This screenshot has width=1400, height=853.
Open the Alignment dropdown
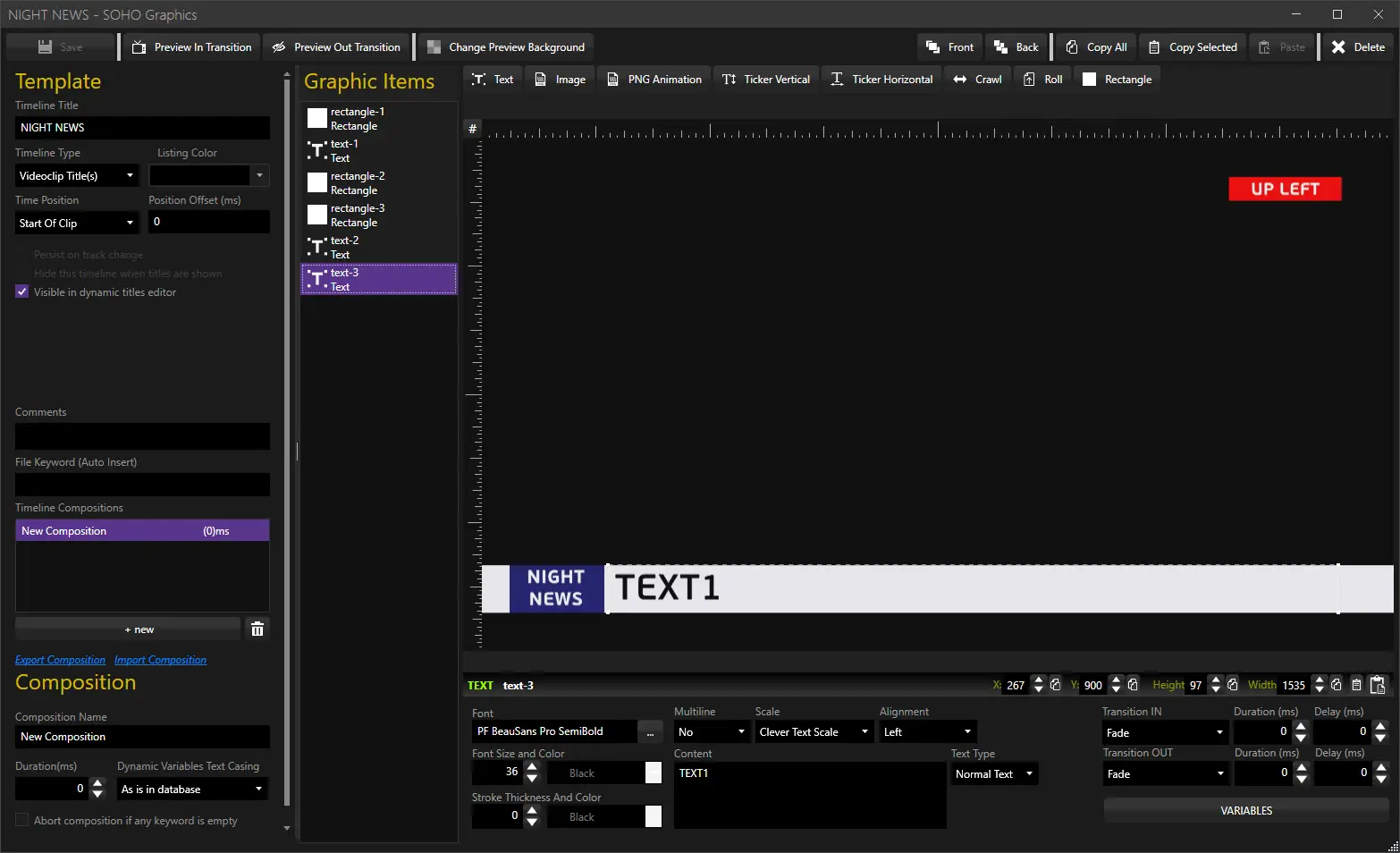(928, 732)
